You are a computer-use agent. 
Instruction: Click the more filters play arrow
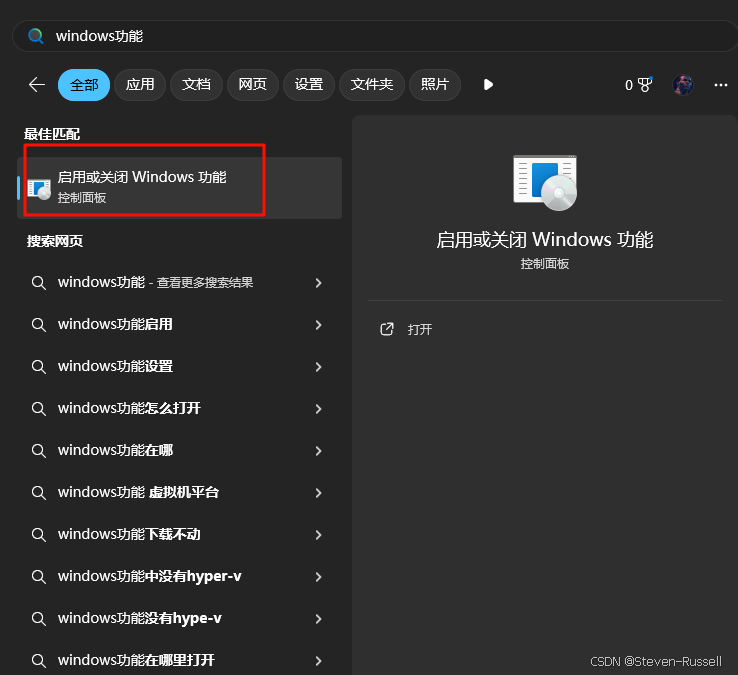(x=488, y=85)
